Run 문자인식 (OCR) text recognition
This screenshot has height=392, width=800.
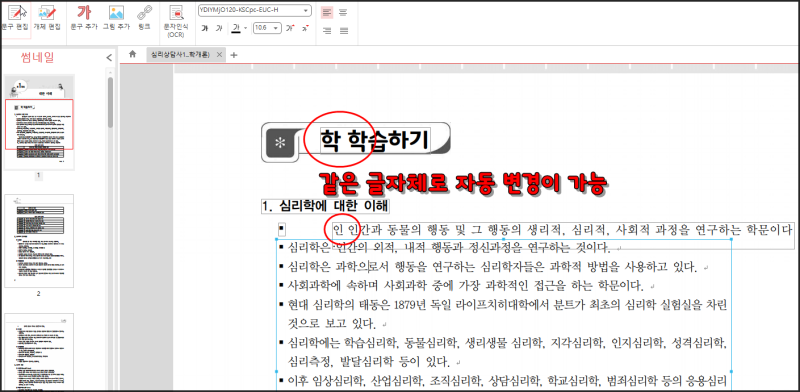click(x=176, y=20)
